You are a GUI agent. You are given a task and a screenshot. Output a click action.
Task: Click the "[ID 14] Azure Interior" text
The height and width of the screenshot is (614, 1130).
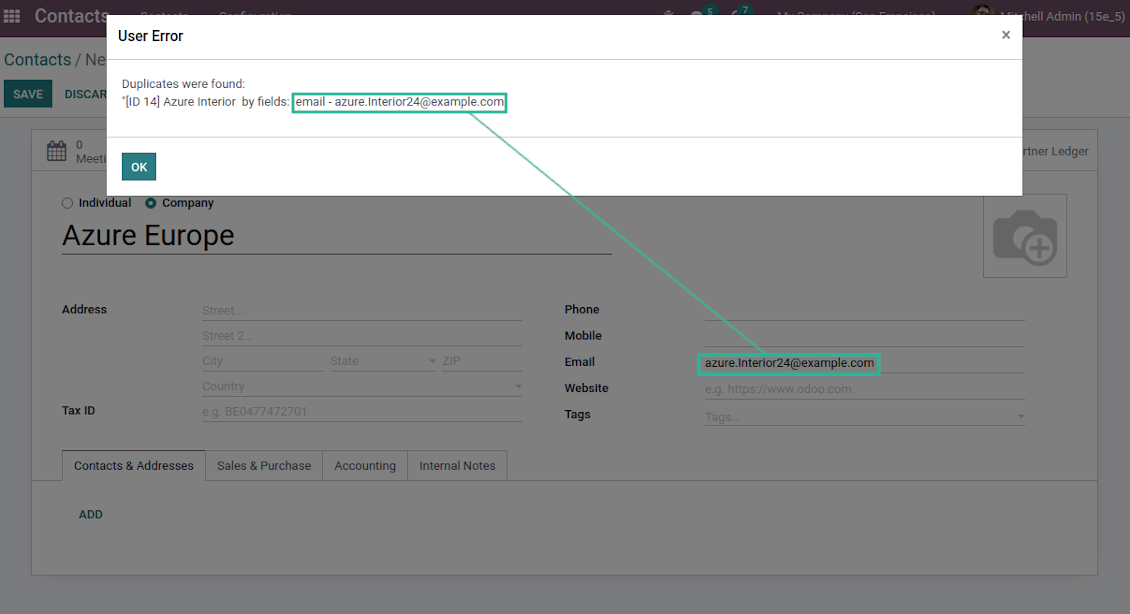tap(180, 102)
